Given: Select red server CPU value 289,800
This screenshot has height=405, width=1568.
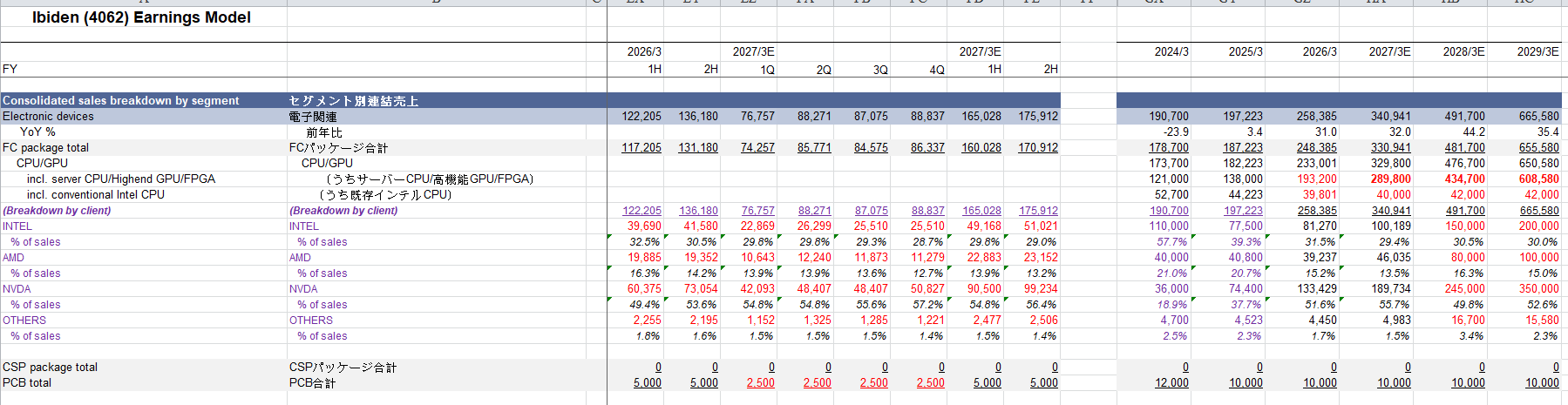Looking at the screenshot, I should click(1391, 179).
